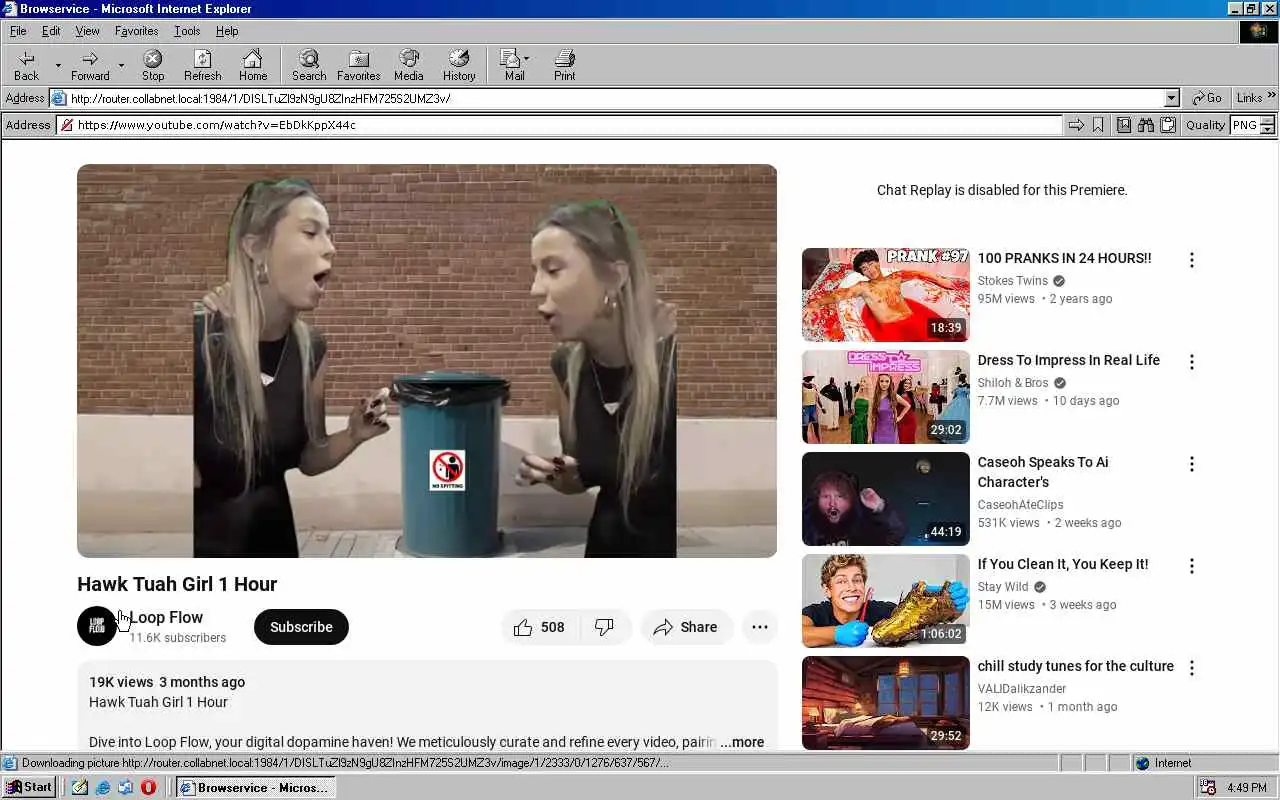Viewport: 1280px width, 800px height.
Task: Open the Back history dropdown arrow
Action: click(58, 65)
